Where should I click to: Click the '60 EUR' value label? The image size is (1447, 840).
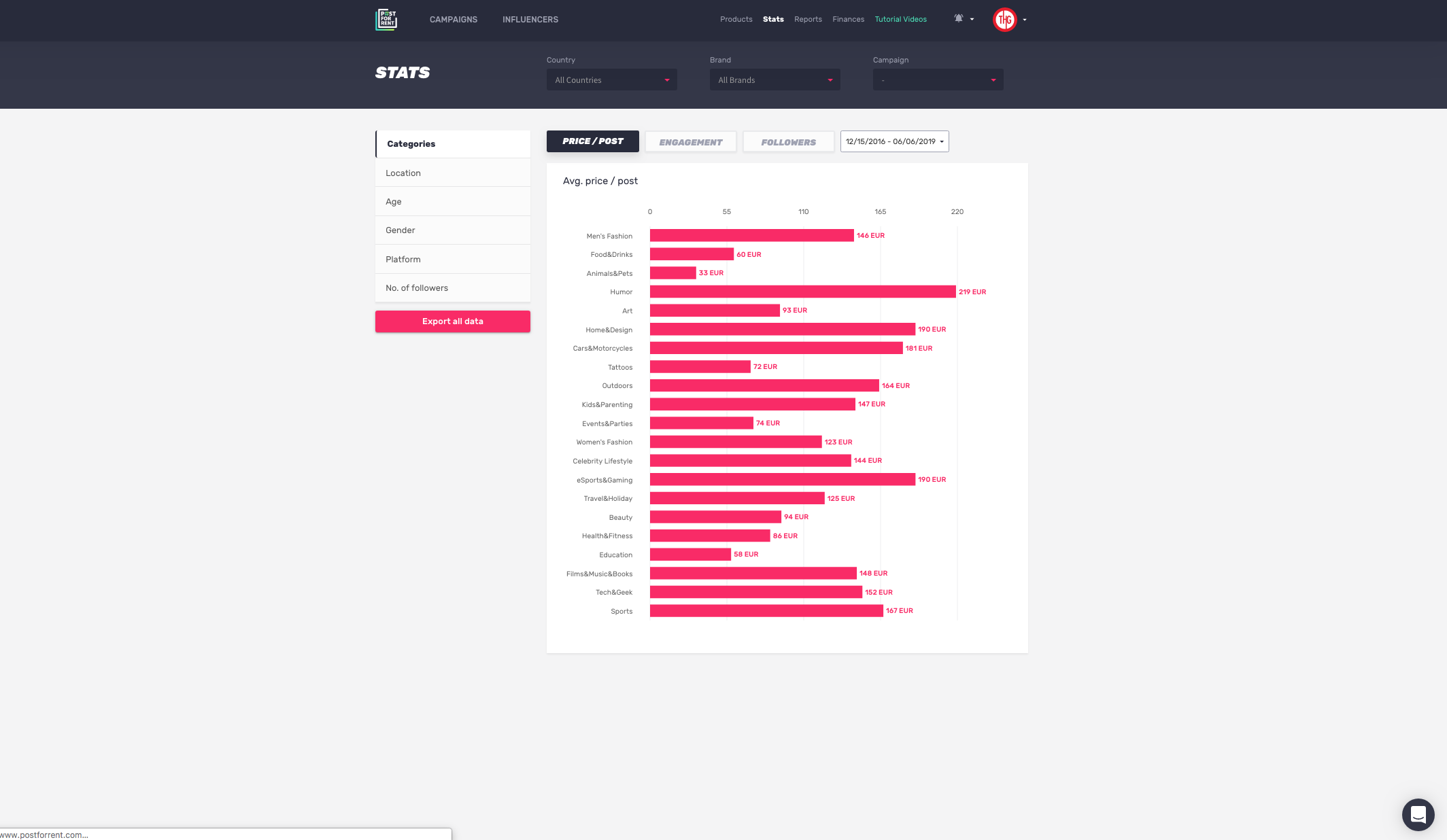pyautogui.click(x=749, y=255)
